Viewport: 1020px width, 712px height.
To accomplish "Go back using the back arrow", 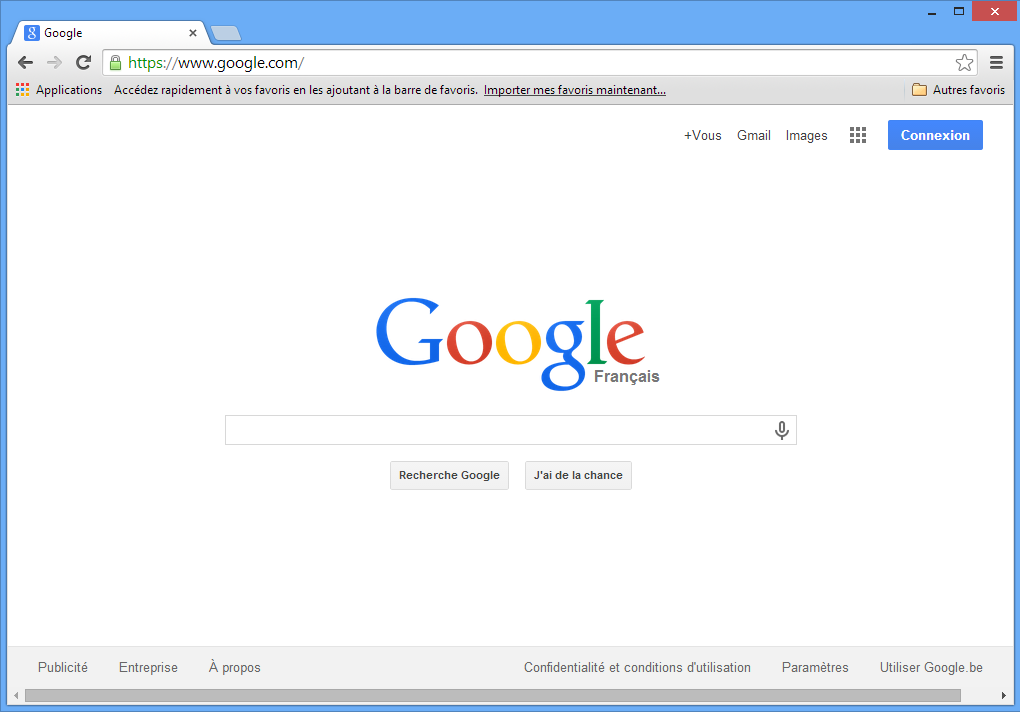I will pyautogui.click(x=25, y=62).
